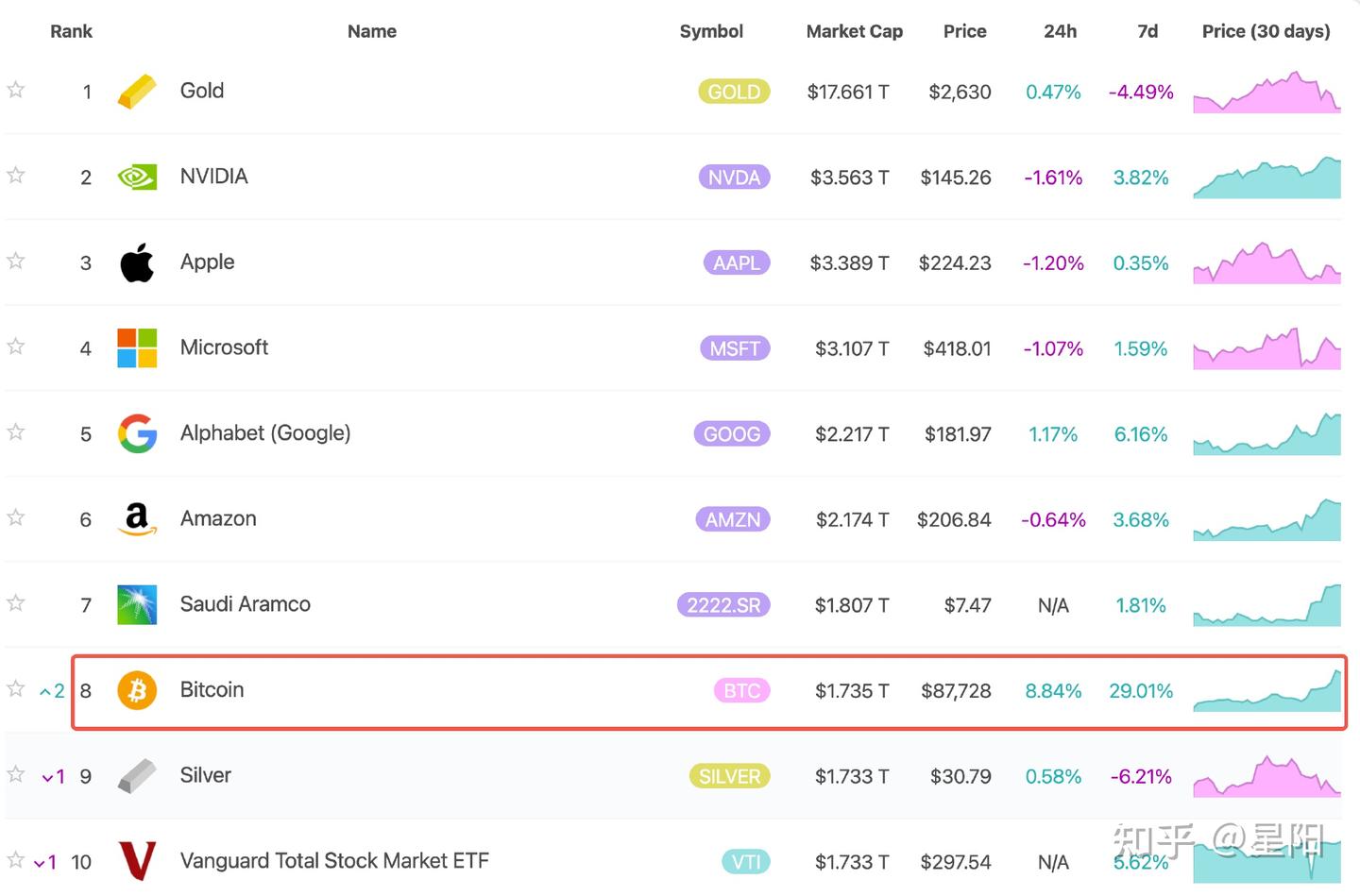Image resolution: width=1360 pixels, height=896 pixels.
Task: Open the NVIDIA logo icon
Action: tap(137, 178)
